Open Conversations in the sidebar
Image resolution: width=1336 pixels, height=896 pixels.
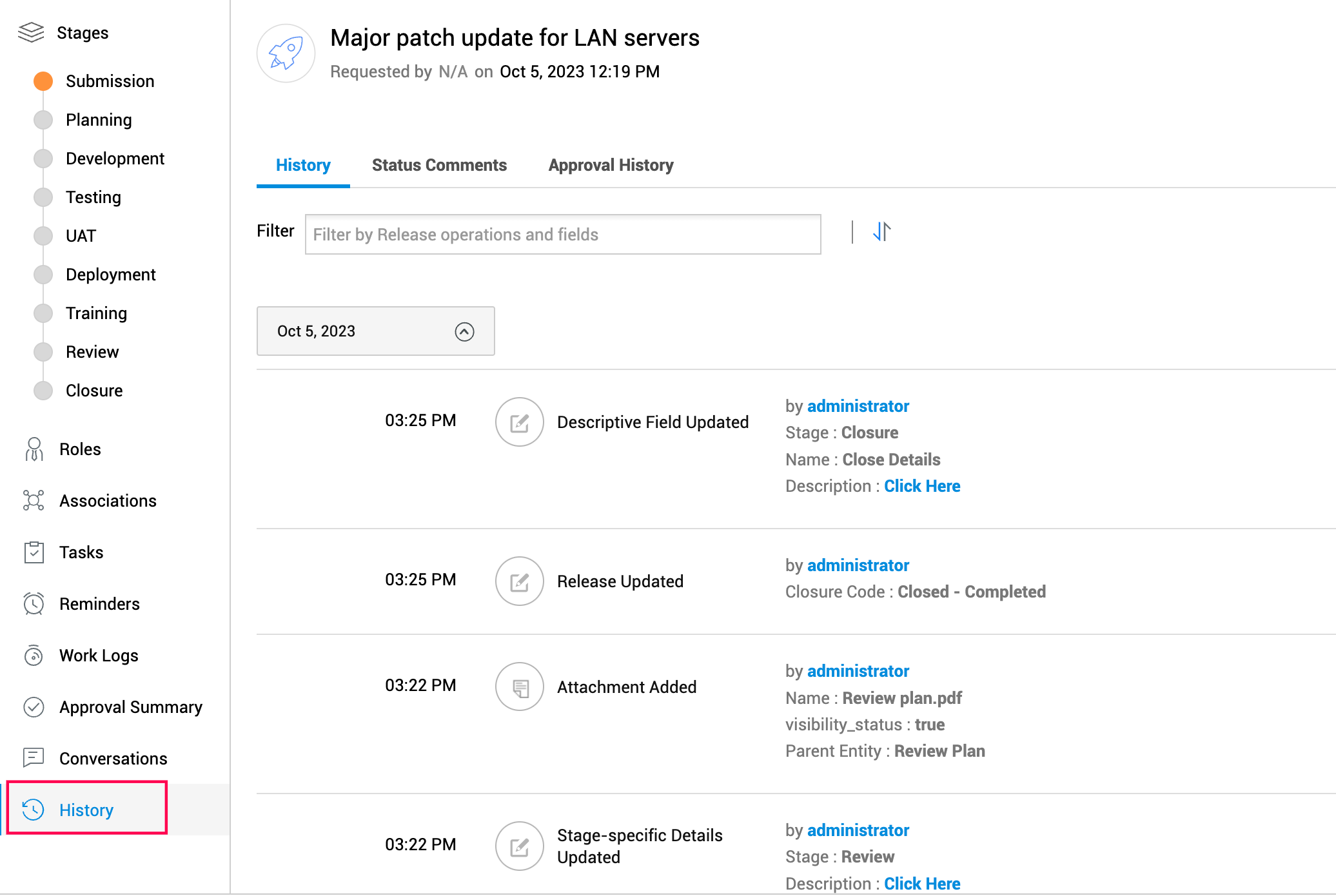pos(113,759)
